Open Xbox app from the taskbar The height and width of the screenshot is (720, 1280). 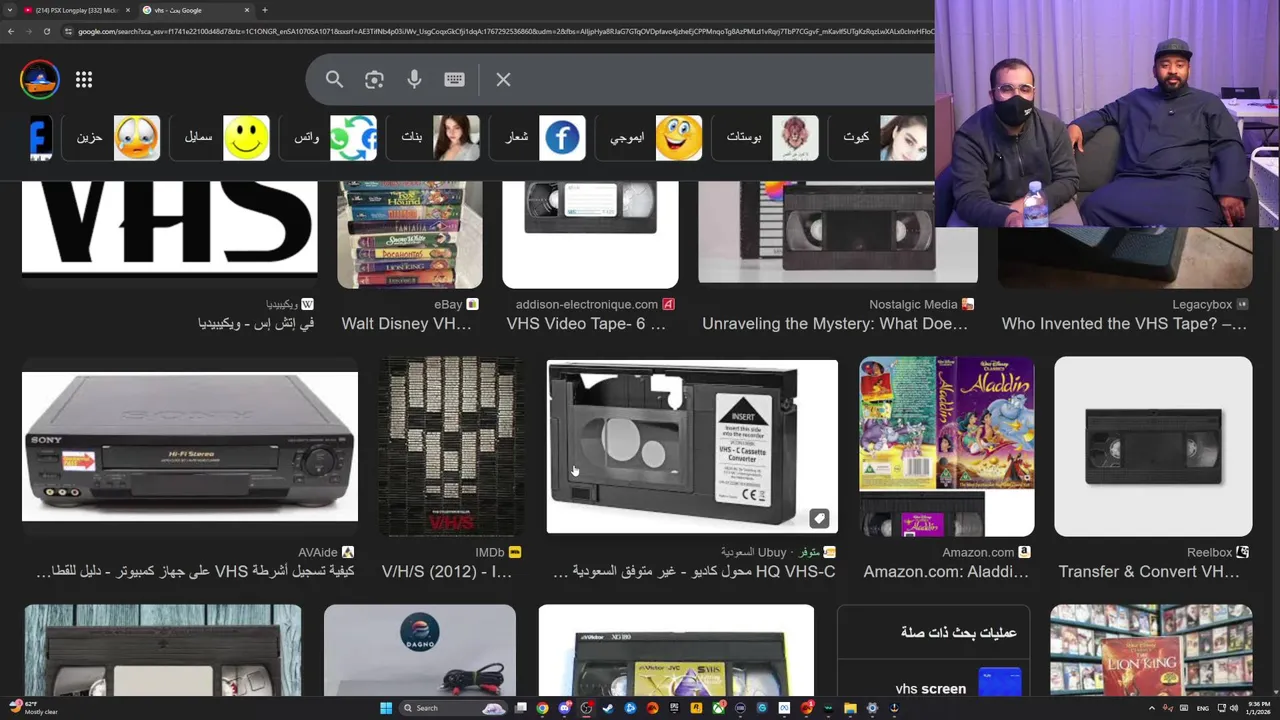pos(719,708)
